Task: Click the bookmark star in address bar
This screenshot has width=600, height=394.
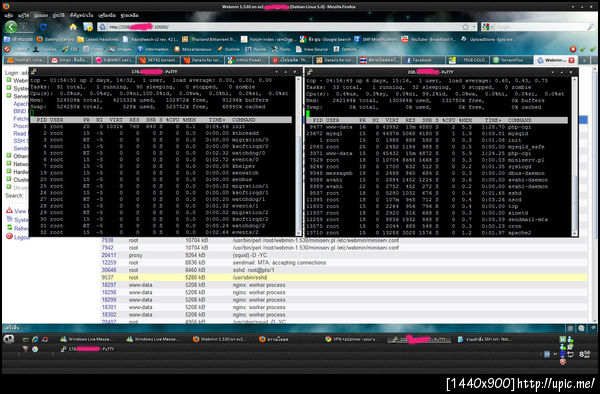Action: pyautogui.click(x=465, y=27)
